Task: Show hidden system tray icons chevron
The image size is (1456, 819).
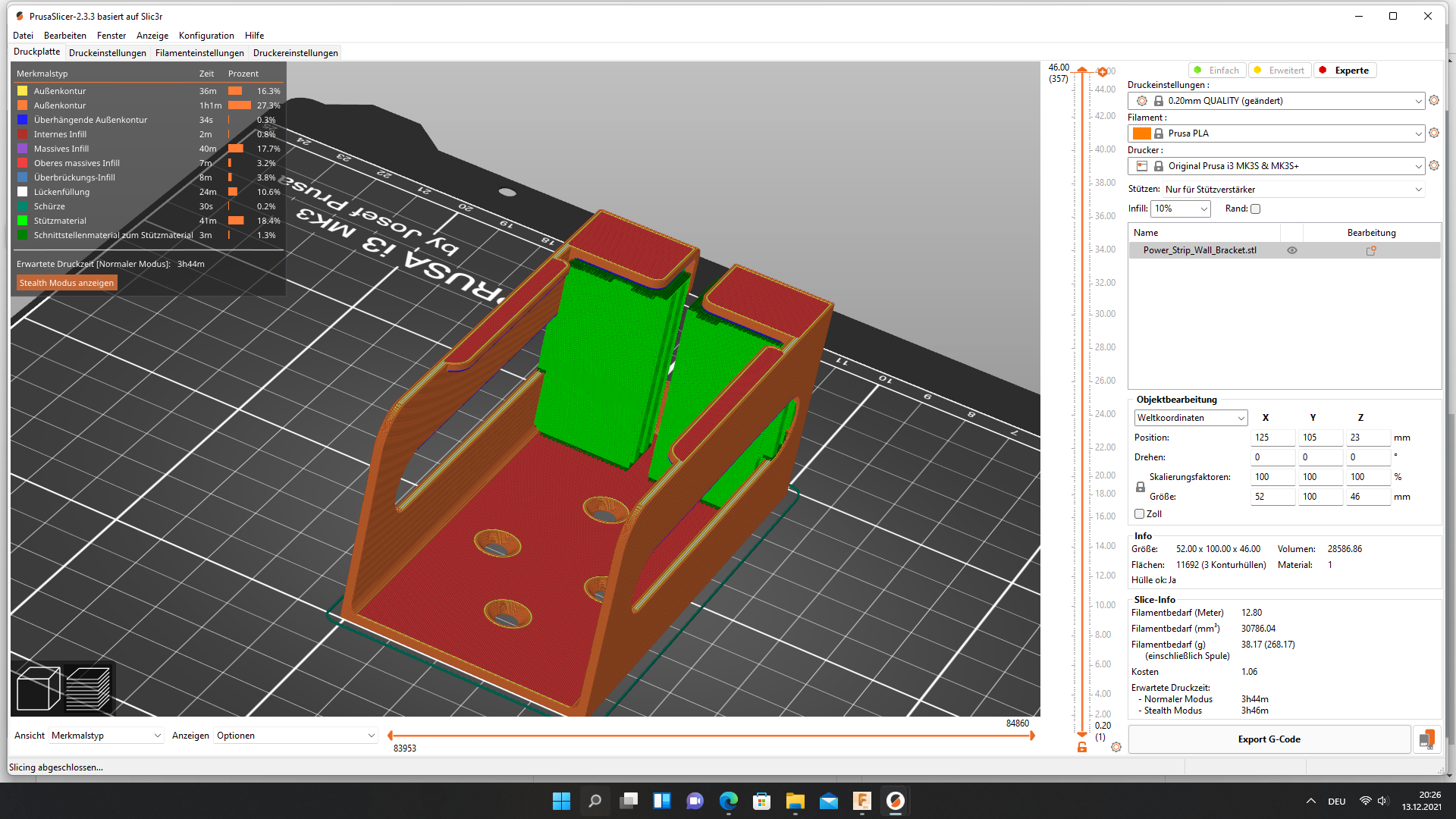Action: click(1310, 802)
